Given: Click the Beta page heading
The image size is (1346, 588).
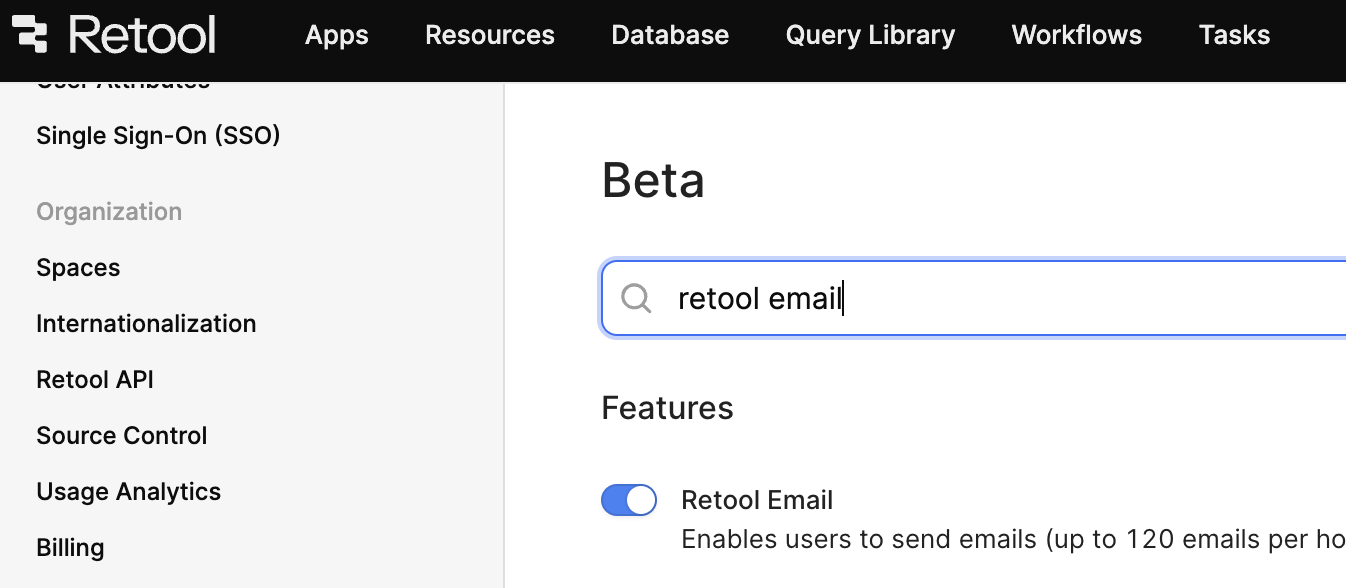Looking at the screenshot, I should point(653,181).
